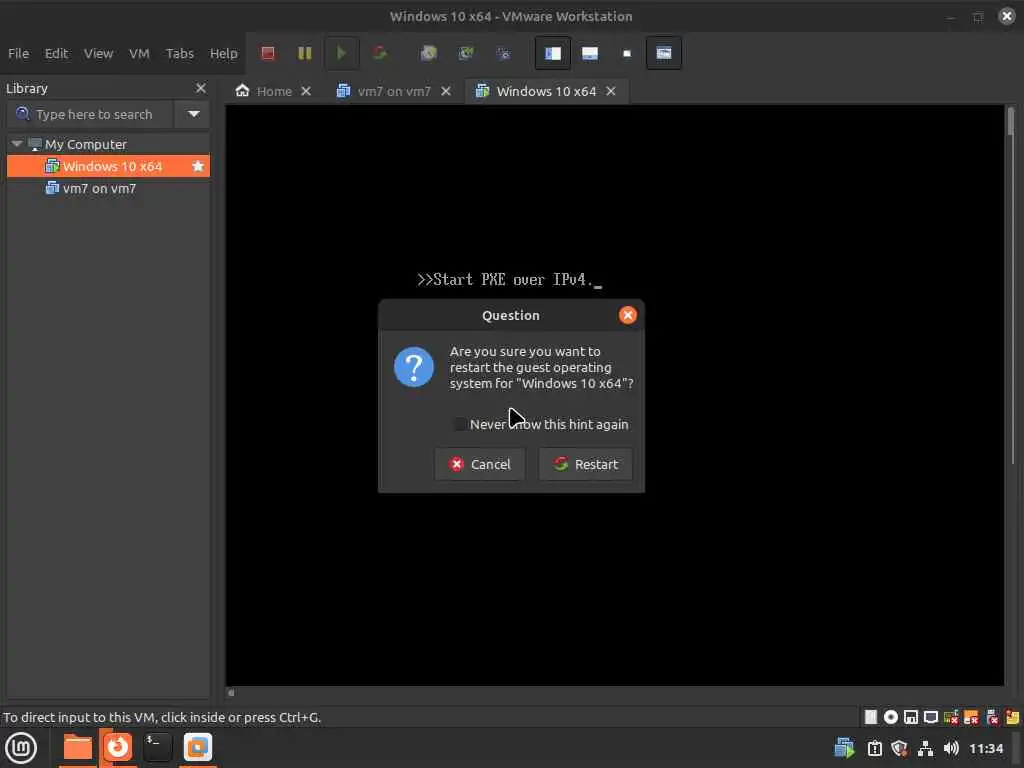Click the magnifier icon in Library search

[22, 114]
